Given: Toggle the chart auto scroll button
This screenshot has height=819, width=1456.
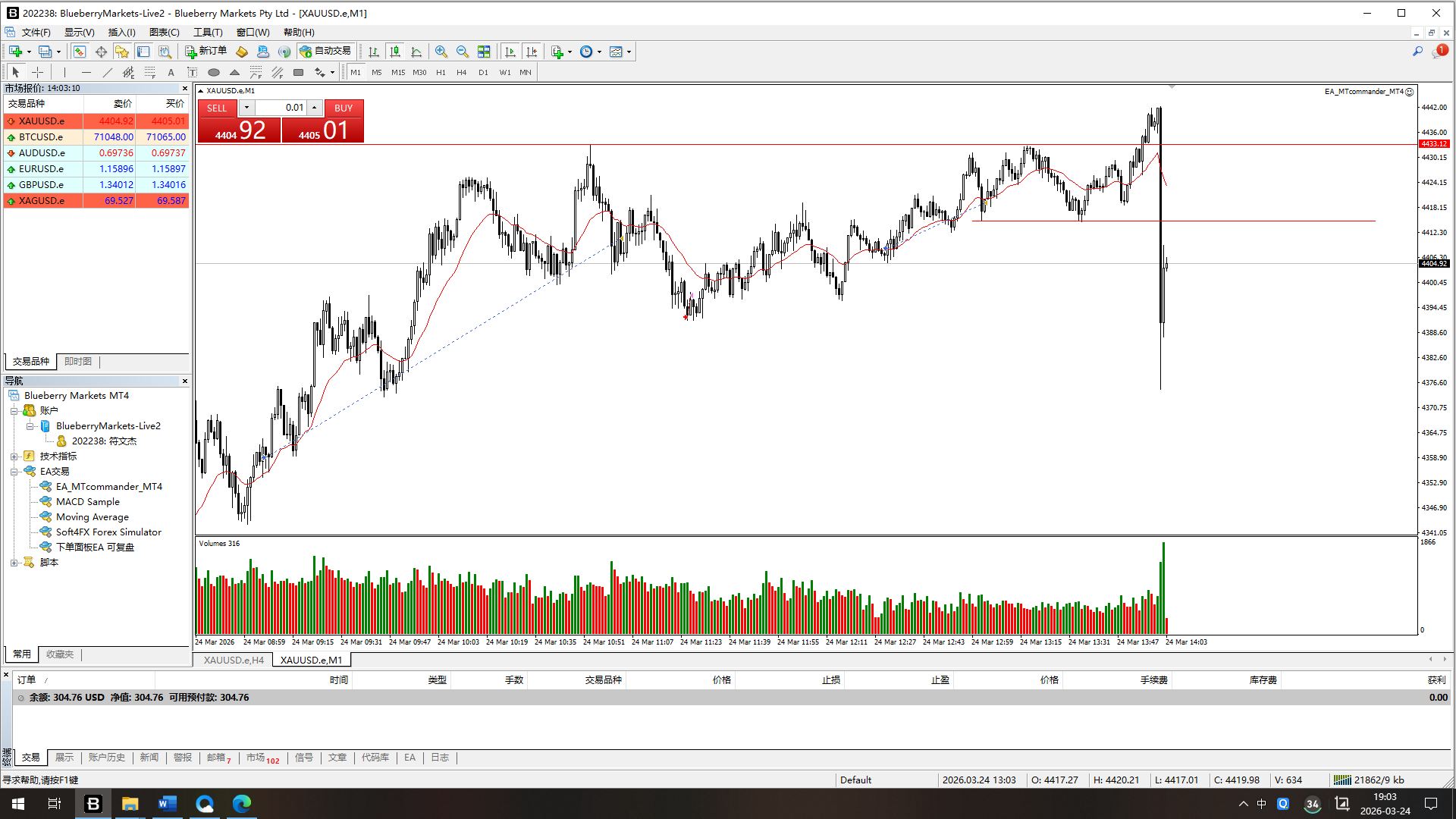Looking at the screenshot, I should 510,52.
